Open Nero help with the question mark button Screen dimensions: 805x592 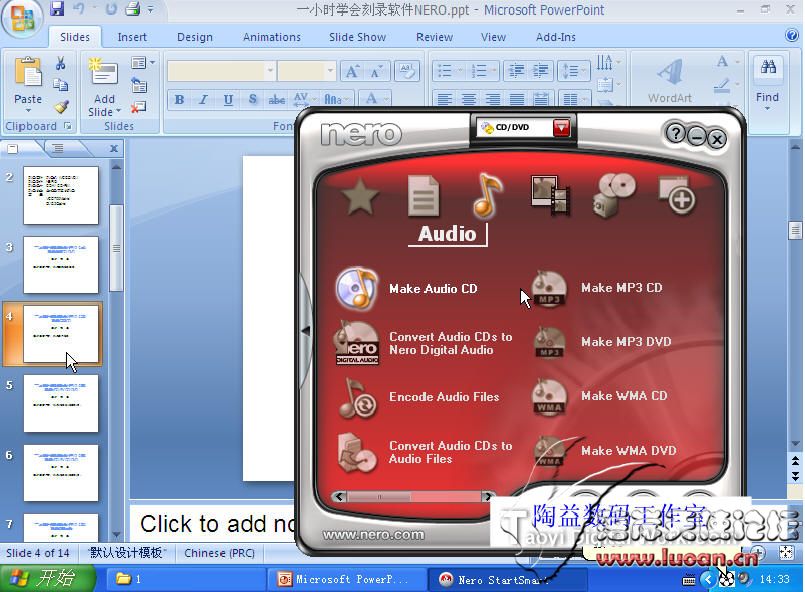pyautogui.click(x=675, y=134)
